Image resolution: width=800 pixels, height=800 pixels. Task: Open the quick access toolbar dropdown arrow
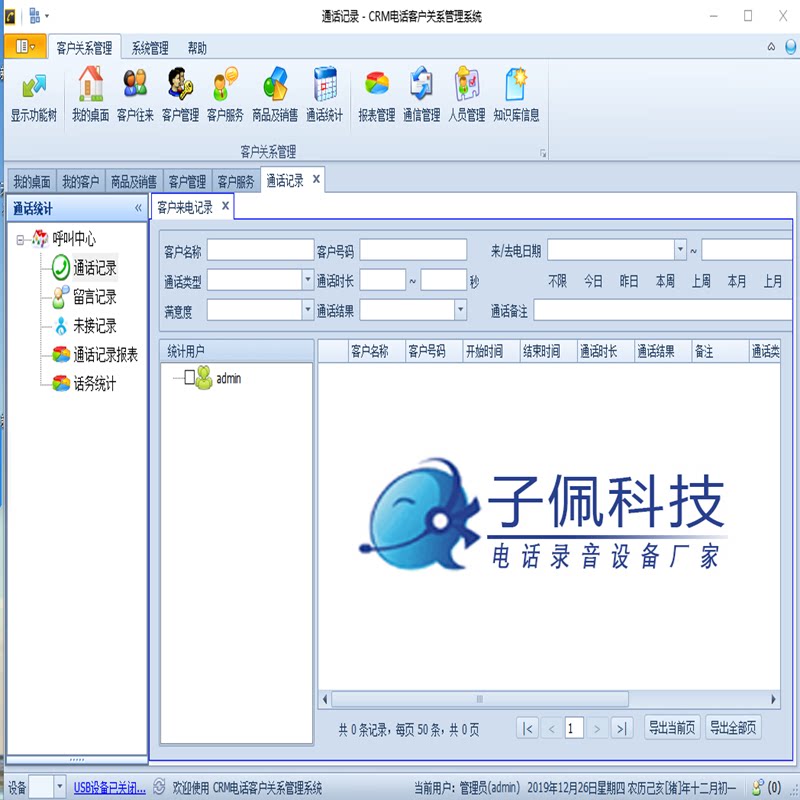[47, 16]
